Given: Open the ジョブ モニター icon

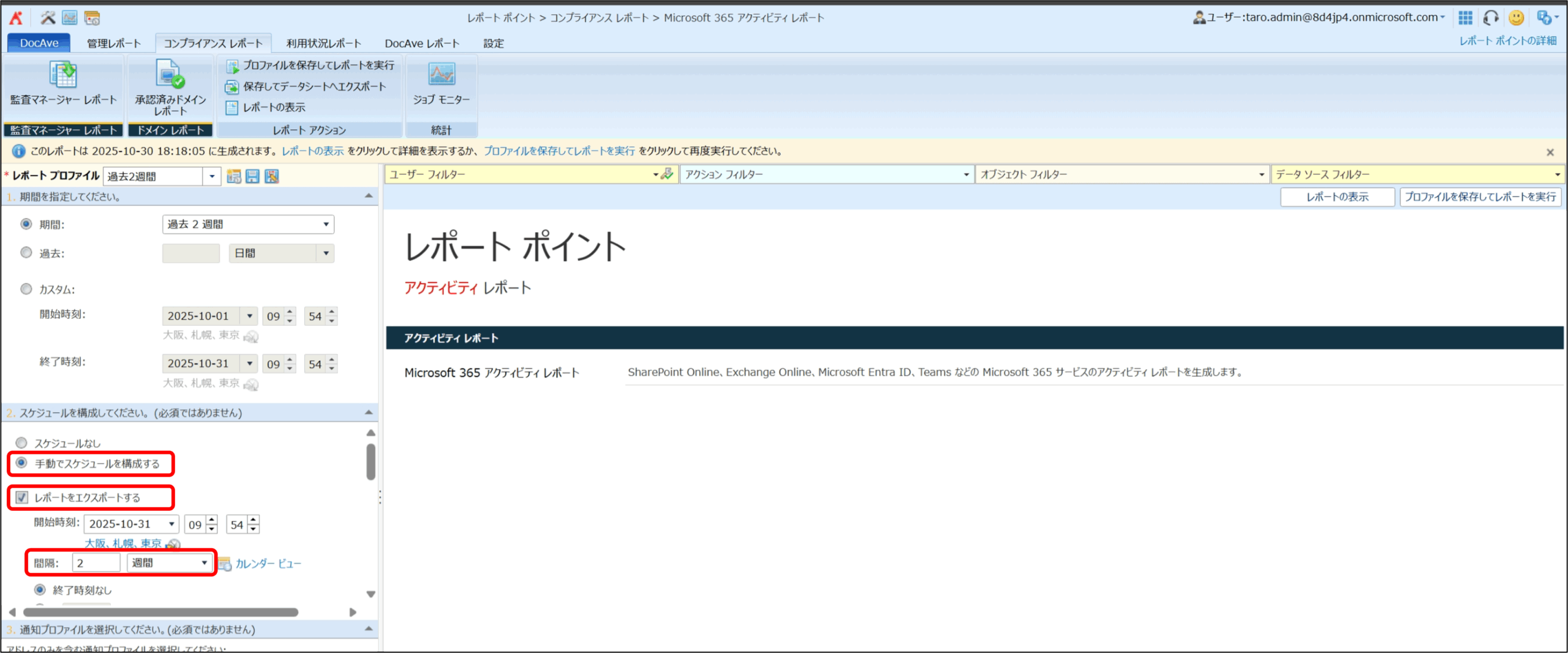Looking at the screenshot, I should [441, 75].
